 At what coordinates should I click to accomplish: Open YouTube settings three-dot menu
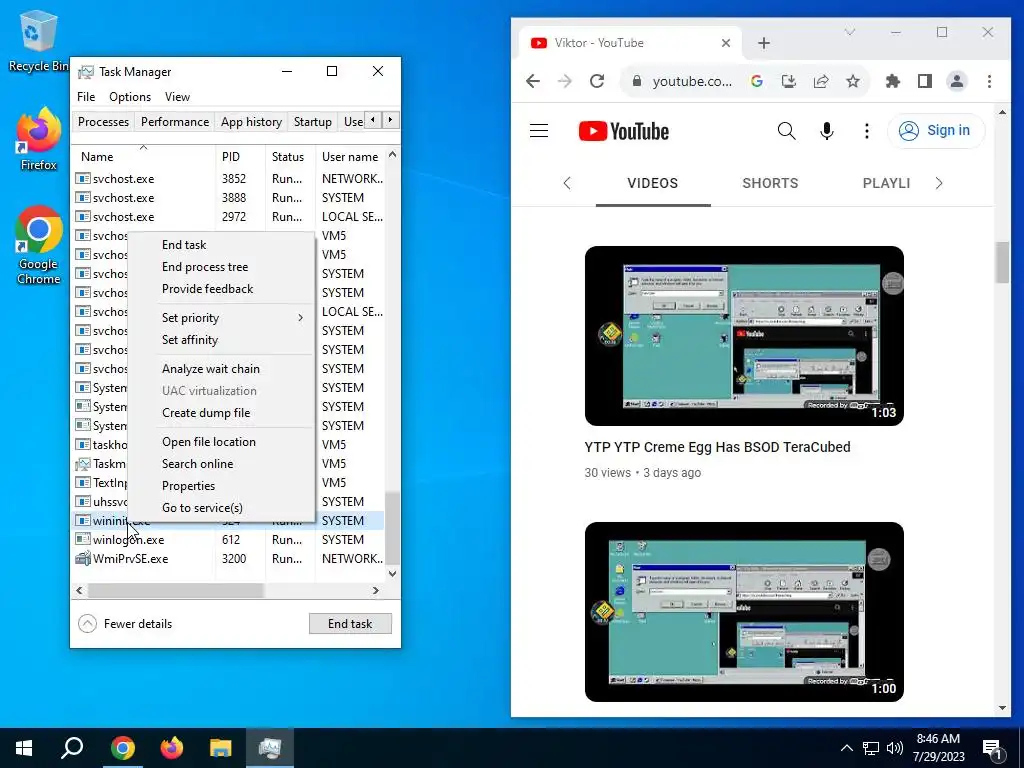[867, 131]
